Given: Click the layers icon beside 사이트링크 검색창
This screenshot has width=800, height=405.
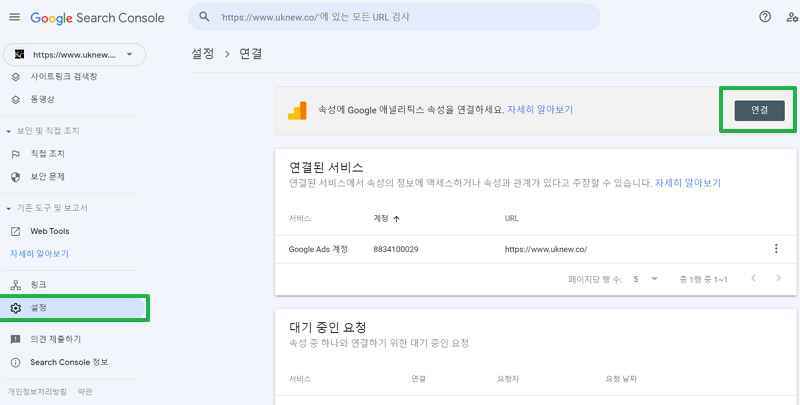Looking at the screenshot, I should pos(16,77).
